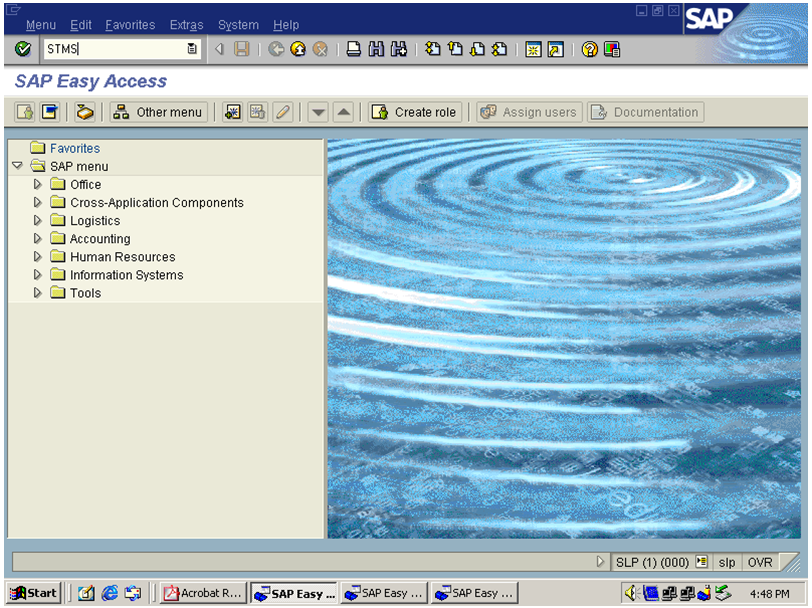Click the Previous Page icon

click(455, 49)
